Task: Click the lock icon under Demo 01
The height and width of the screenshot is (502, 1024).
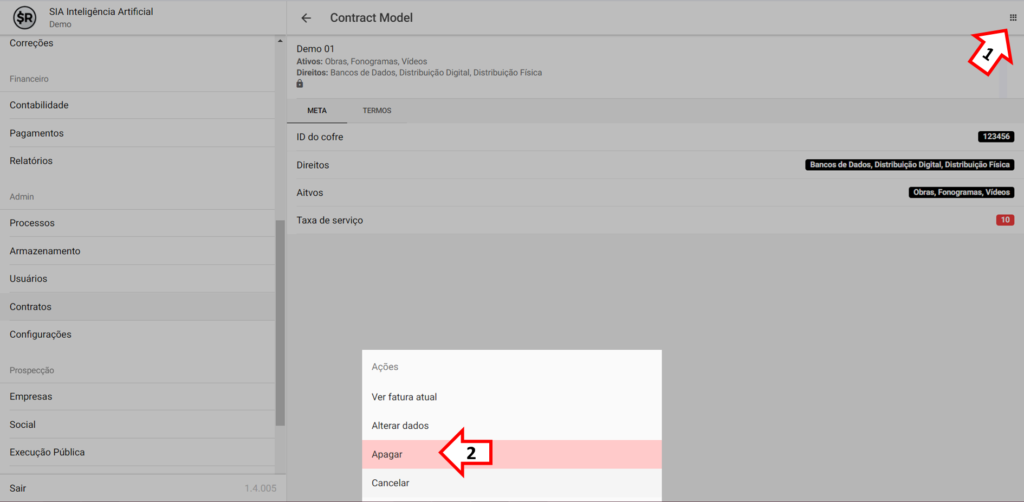Action: [x=300, y=84]
